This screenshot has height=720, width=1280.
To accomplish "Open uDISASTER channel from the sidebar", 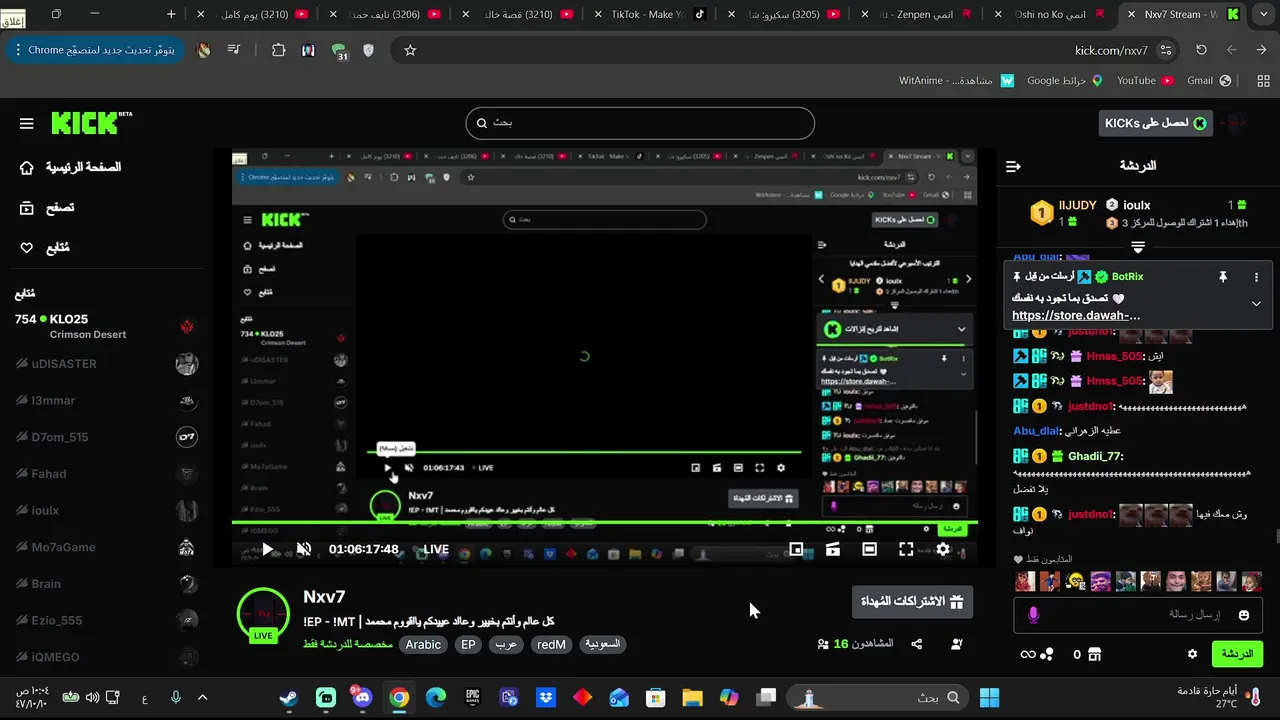I will point(105,364).
